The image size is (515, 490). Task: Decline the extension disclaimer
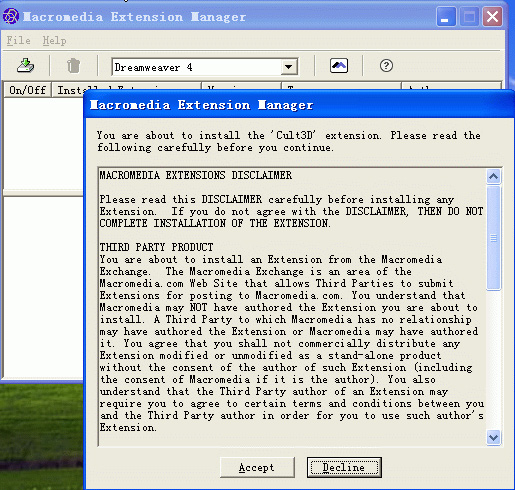pos(344,467)
